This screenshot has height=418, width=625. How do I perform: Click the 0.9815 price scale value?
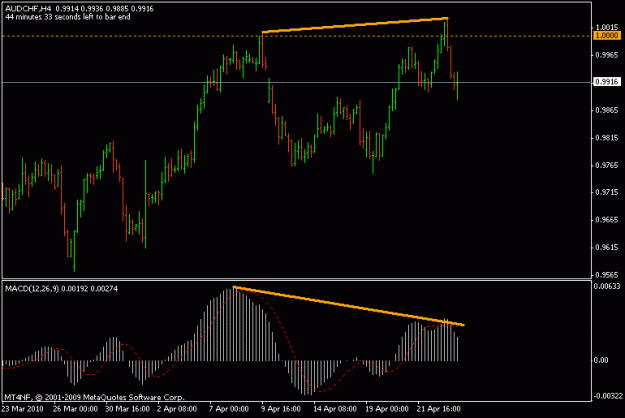pos(607,138)
